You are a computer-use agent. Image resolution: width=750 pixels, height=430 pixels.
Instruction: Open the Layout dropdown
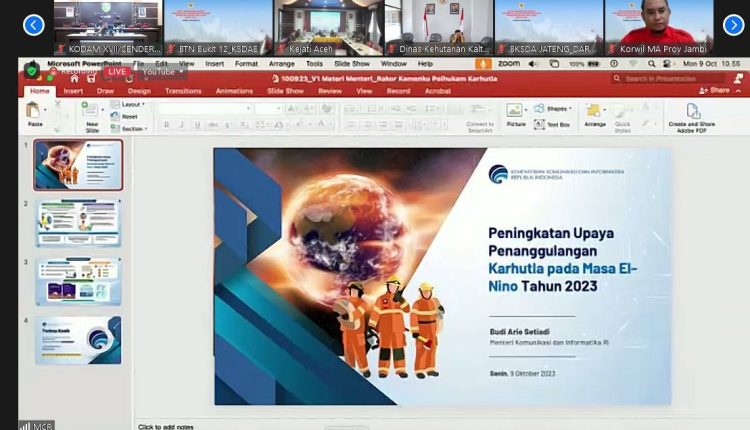tap(130, 104)
